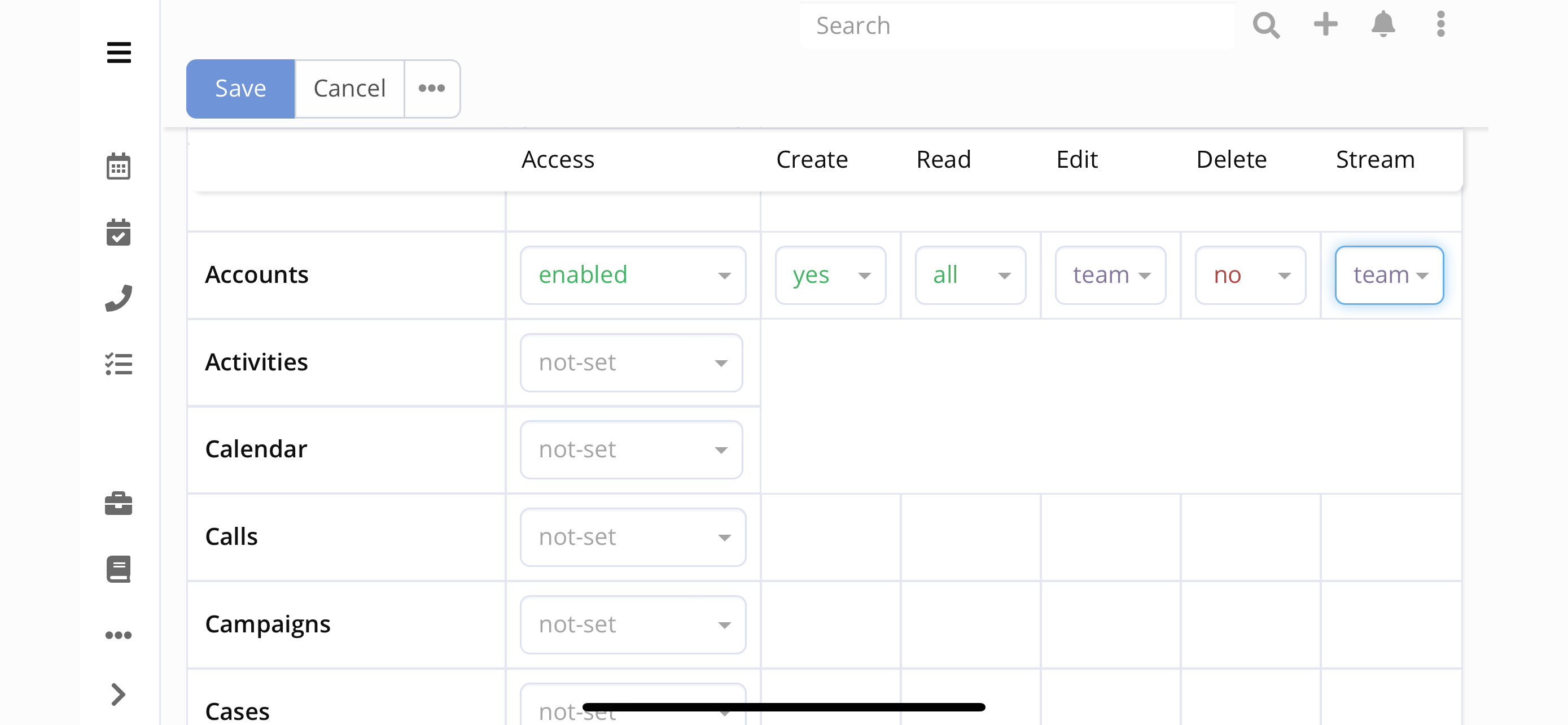This screenshot has height=725, width=1568.
Task: Open the Accounts Stream team dropdown
Action: (x=1389, y=275)
